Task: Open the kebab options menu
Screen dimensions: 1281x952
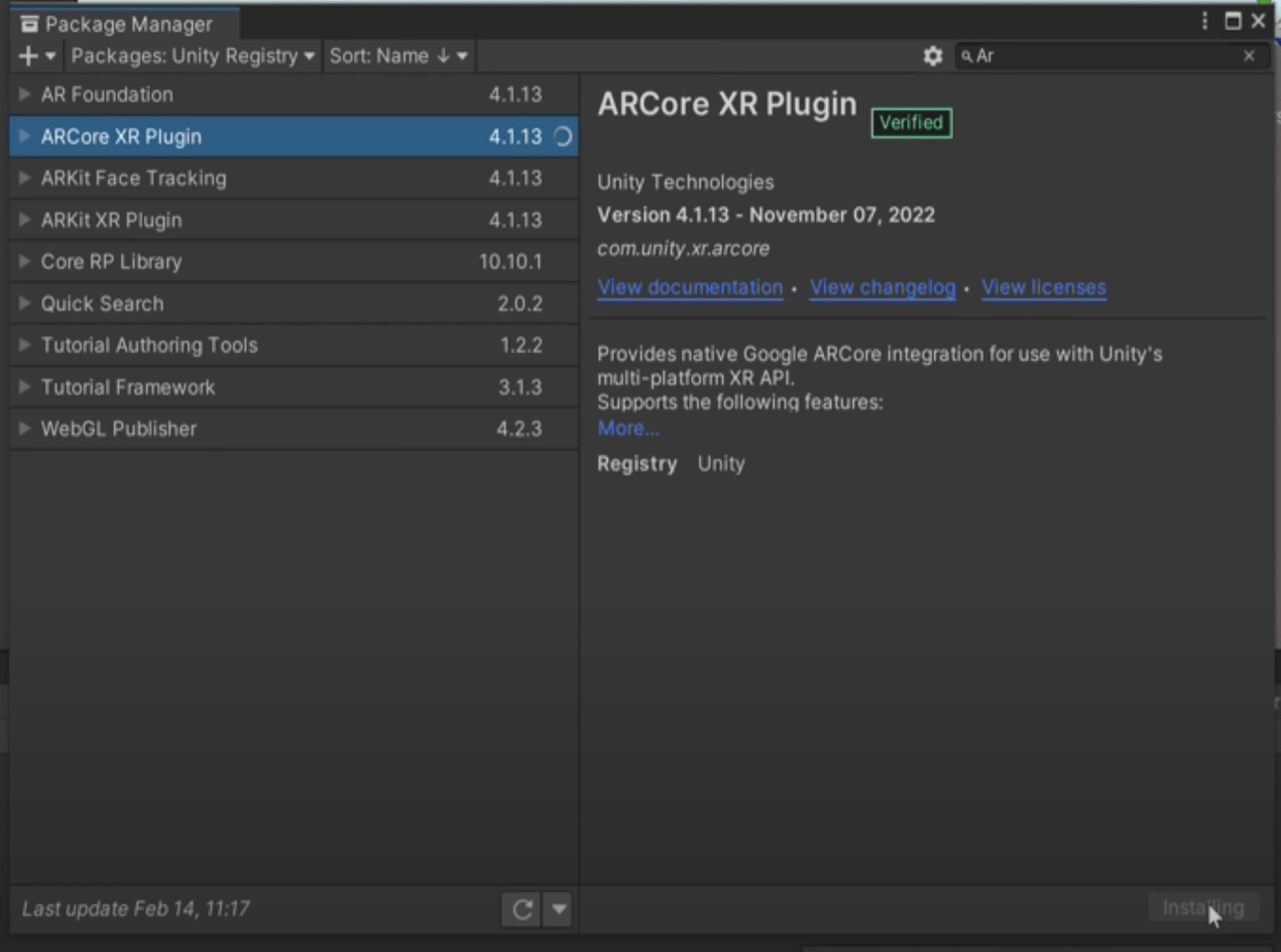Action: [1205, 21]
